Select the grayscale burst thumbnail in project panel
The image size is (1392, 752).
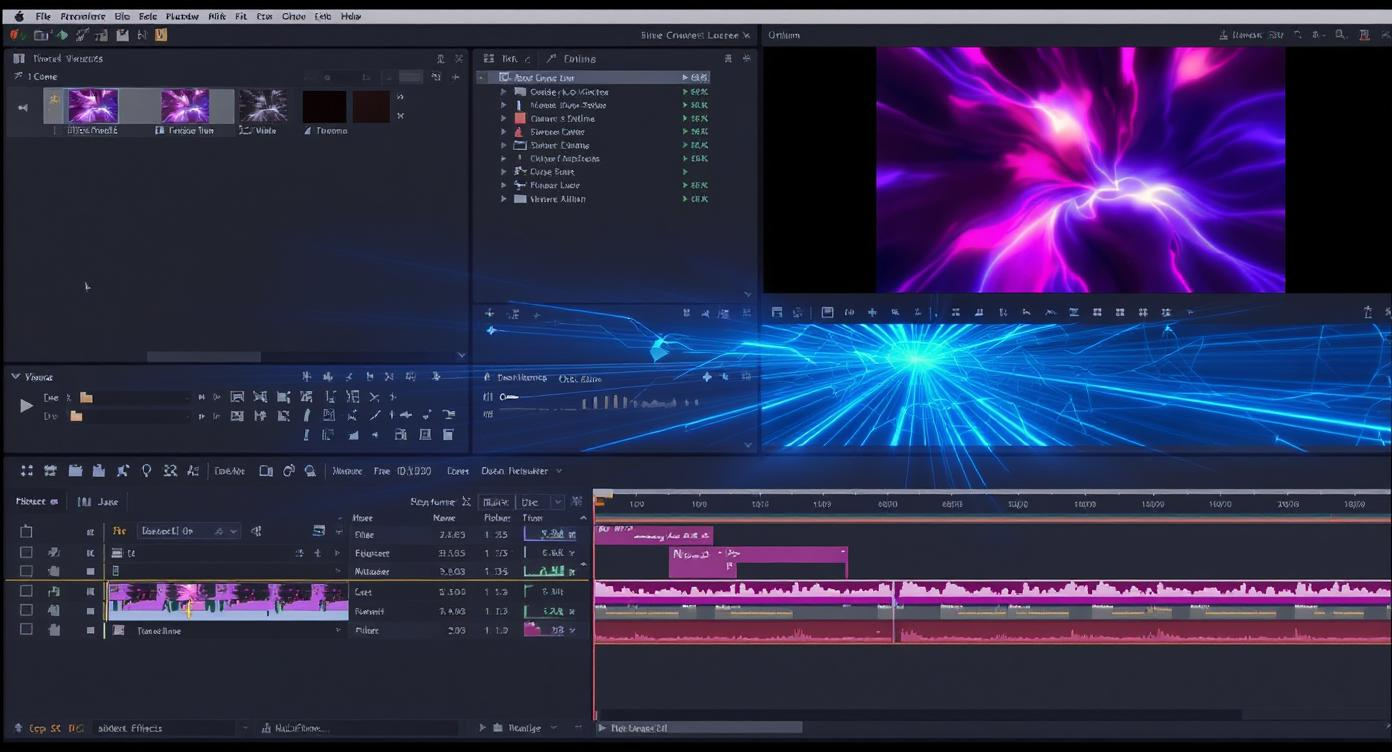pyautogui.click(x=262, y=106)
